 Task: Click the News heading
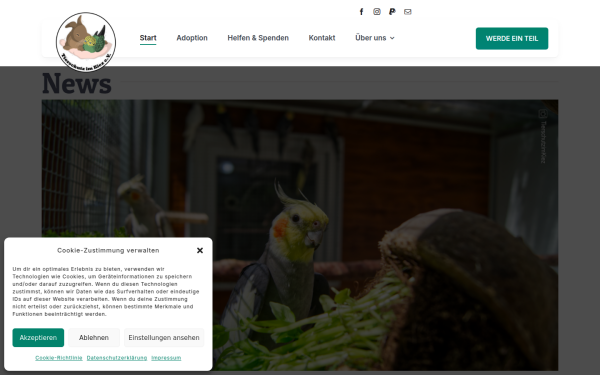coord(77,83)
